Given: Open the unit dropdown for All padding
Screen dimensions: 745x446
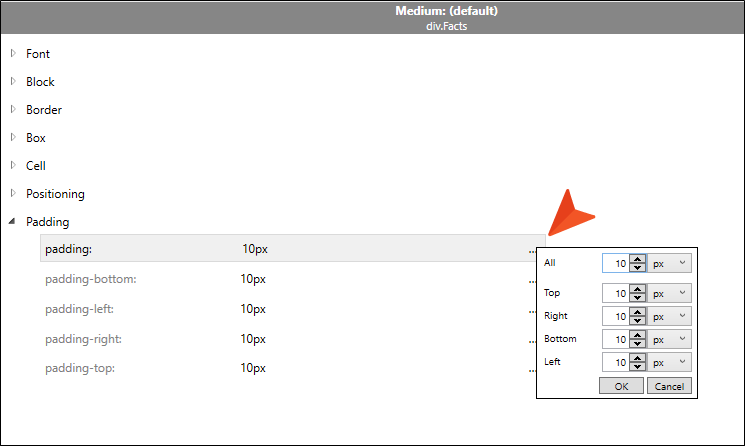Looking at the screenshot, I should pos(669,263).
